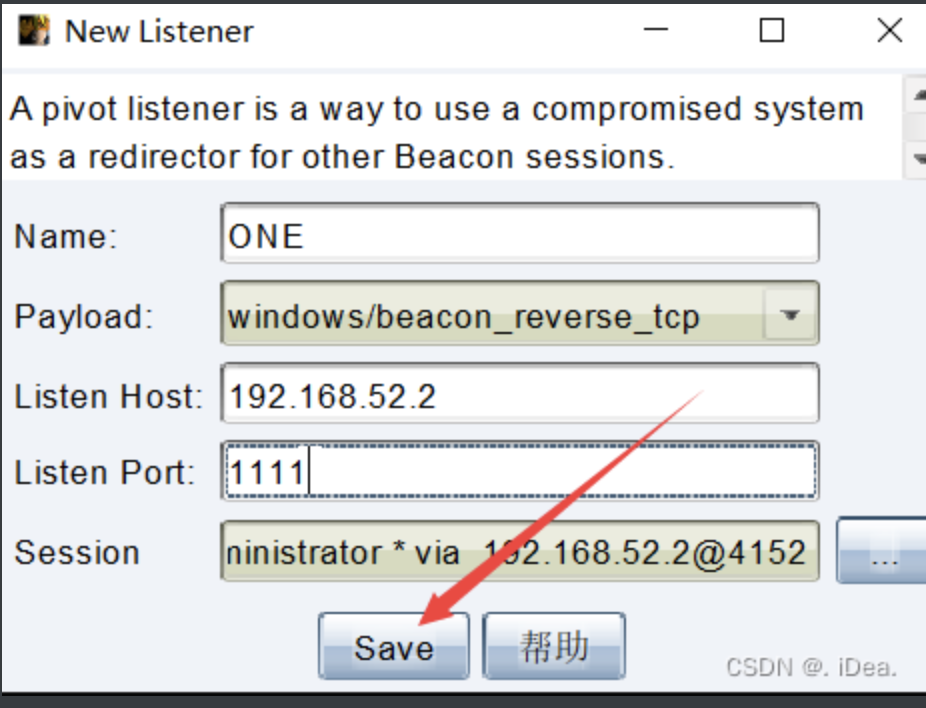This screenshot has width=926, height=708.
Task: Click the Session label
Action: pyautogui.click(x=77, y=553)
